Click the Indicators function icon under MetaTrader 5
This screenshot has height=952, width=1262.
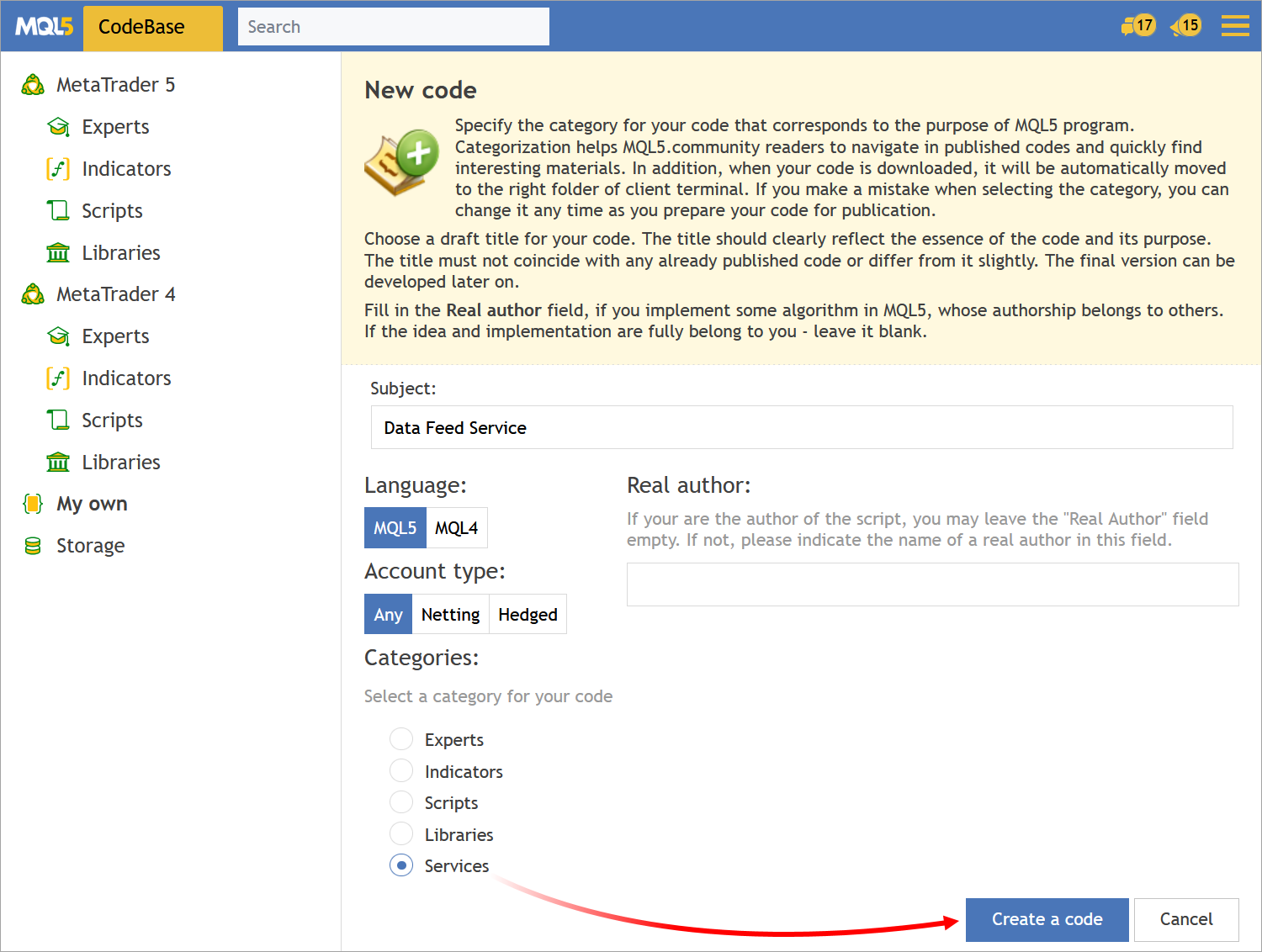[57, 168]
